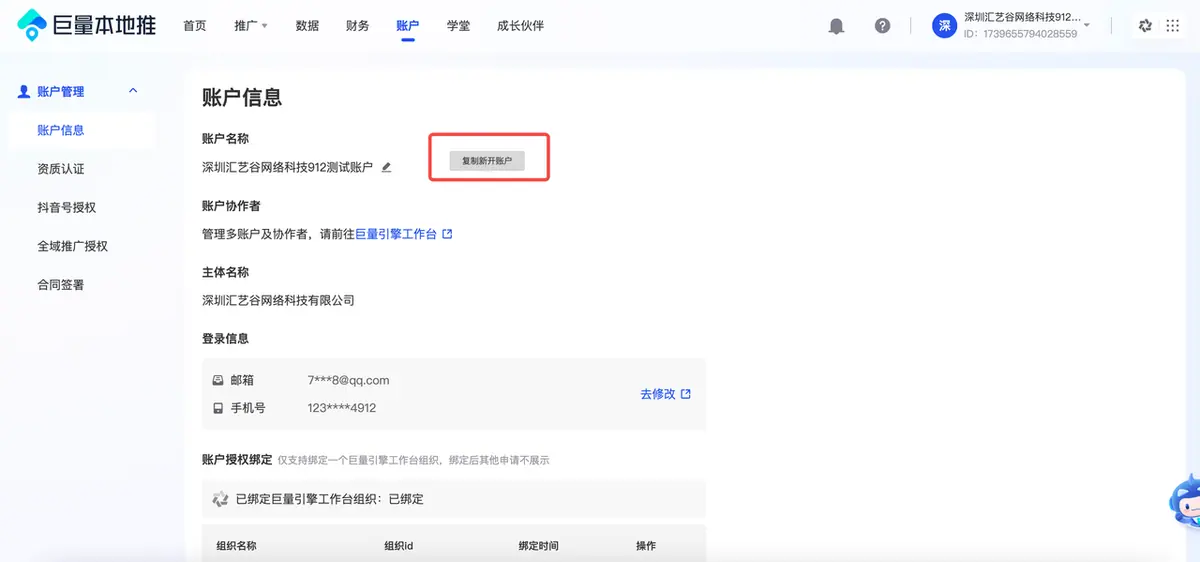Expand the 推广 dropdown menu
The image size is (1200, 562).
point(251,26)
